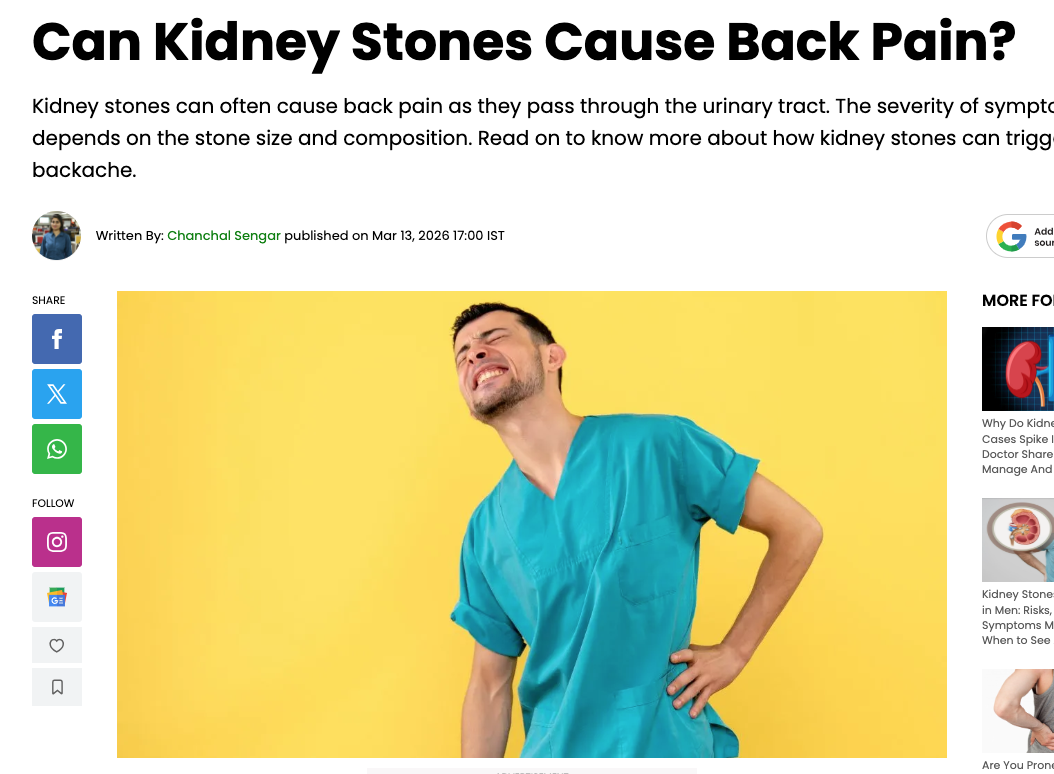Follow the site on Instagram
Image resolution: width=1054 pixels, height=774 pixels.
pos(57,542)
